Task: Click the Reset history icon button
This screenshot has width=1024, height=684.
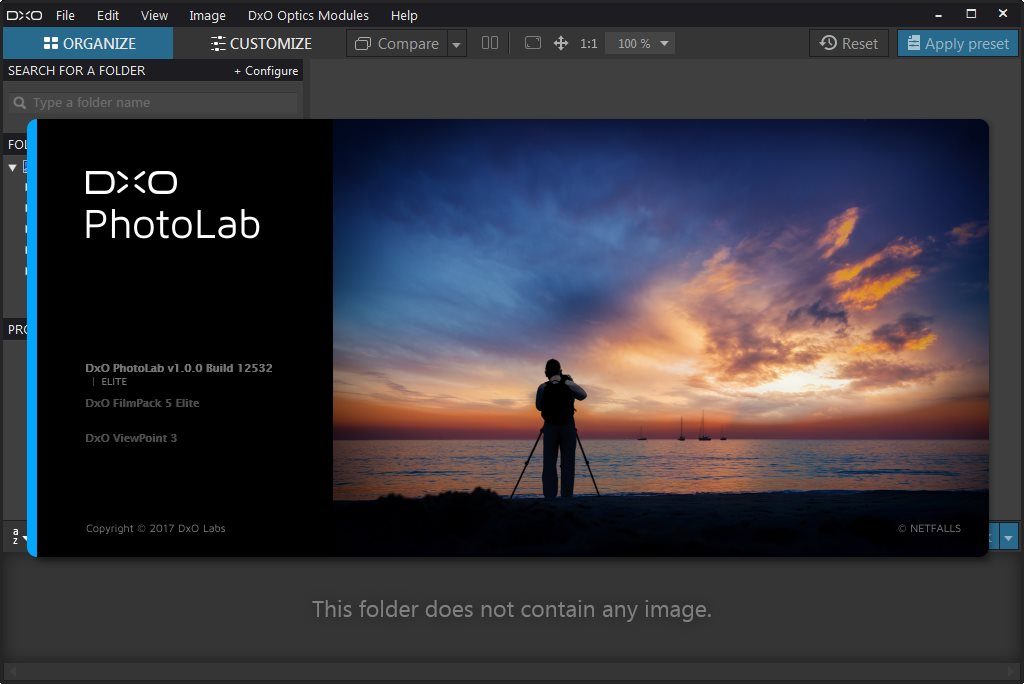Action: tap(848, 43)
